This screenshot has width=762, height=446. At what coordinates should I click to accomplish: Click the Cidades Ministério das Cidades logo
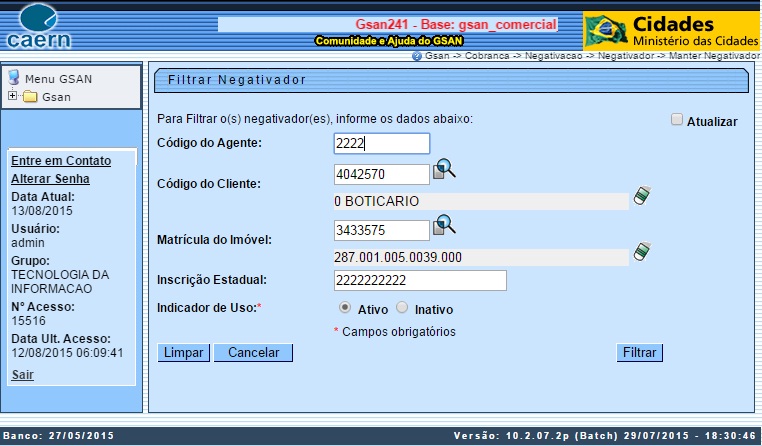(671, 31)
